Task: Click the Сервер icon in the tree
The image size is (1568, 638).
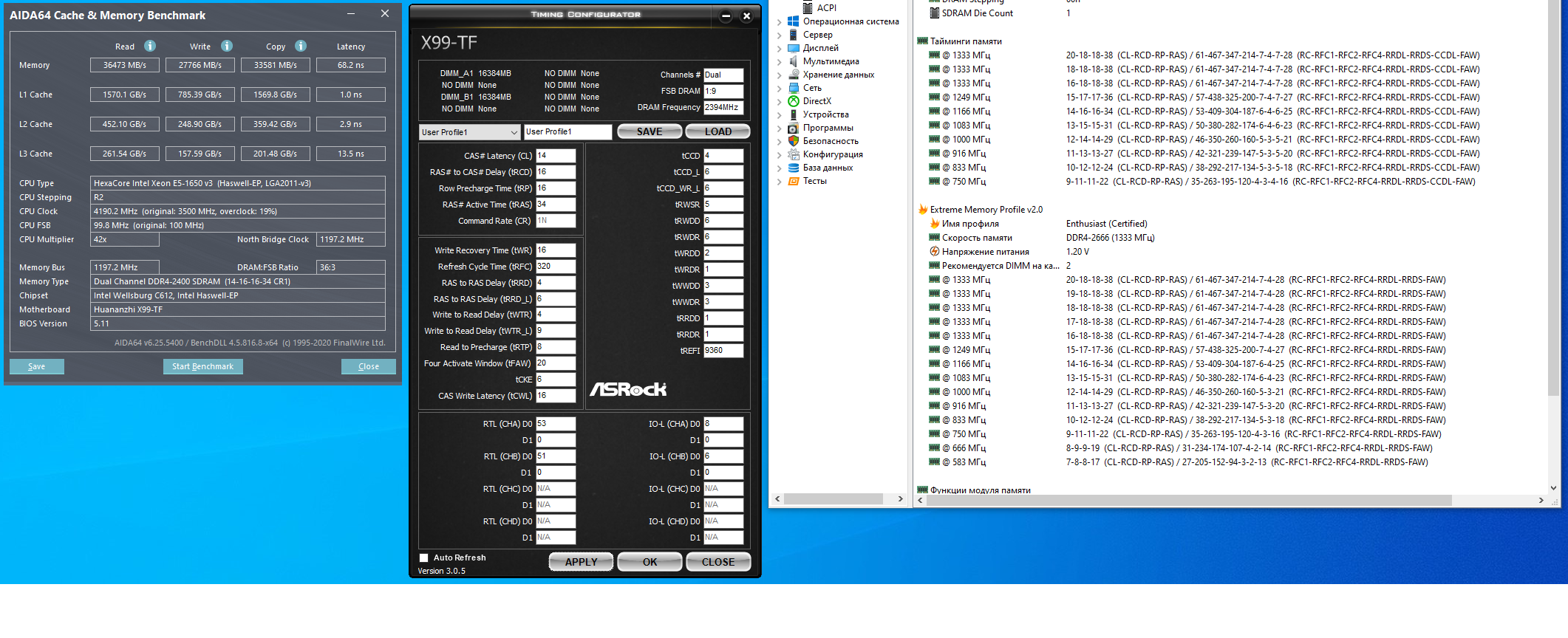Action: point(794,35)
